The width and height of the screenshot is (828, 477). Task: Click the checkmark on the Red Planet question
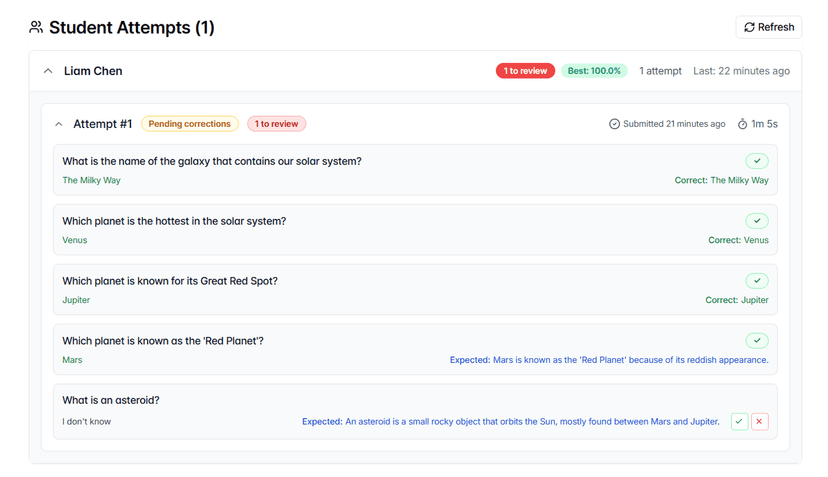tap(757, 341)
